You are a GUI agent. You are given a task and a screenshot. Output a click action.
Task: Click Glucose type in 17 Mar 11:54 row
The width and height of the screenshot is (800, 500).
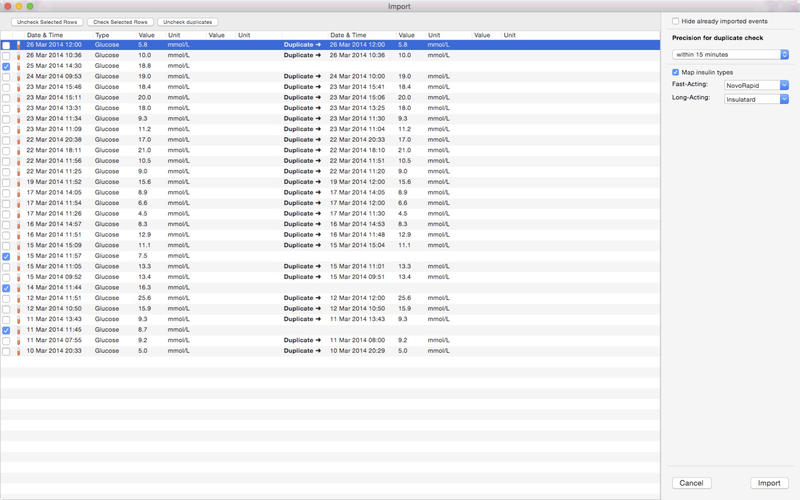coord(107,203)
